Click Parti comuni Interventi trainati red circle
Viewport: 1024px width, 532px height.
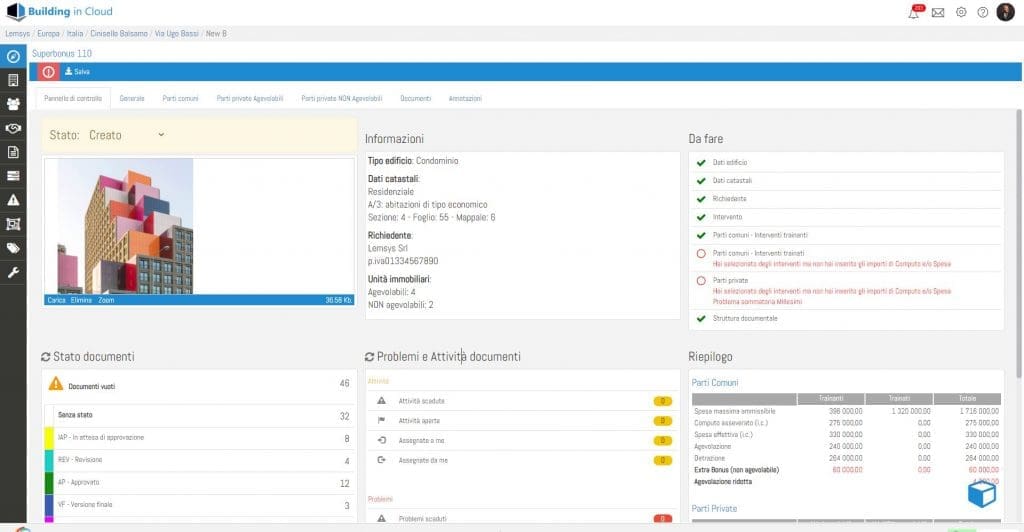[x=701, y=254]
